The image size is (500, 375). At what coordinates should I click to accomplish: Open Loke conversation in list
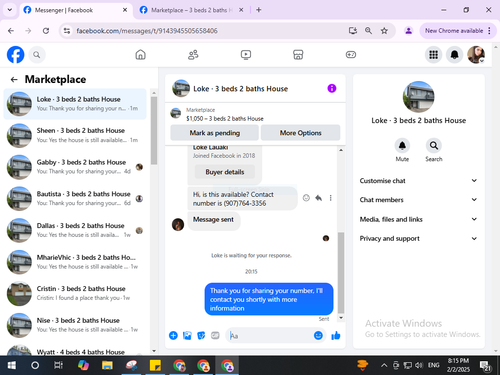point(75,104)
